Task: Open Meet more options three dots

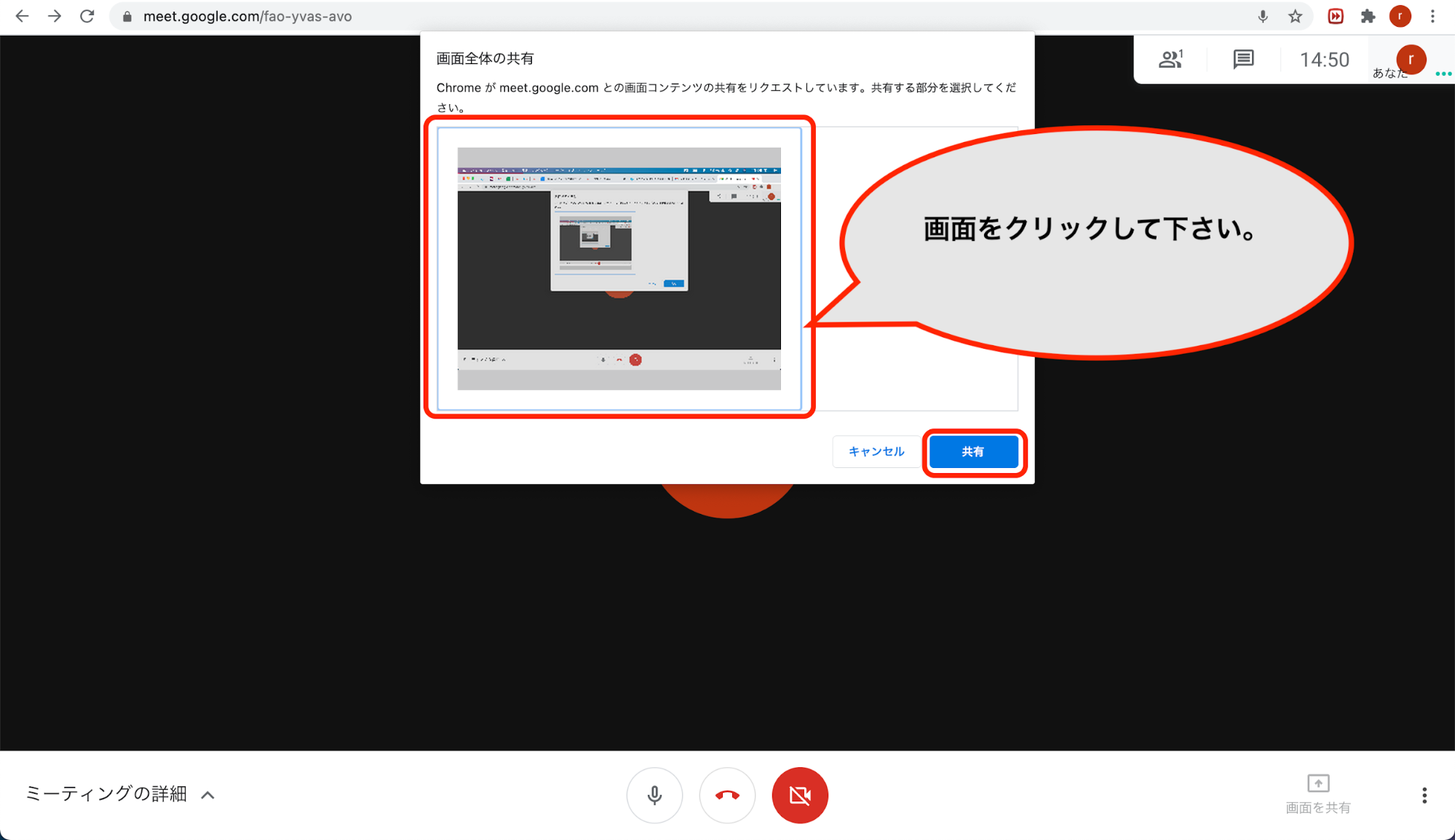Action: 1424,795
